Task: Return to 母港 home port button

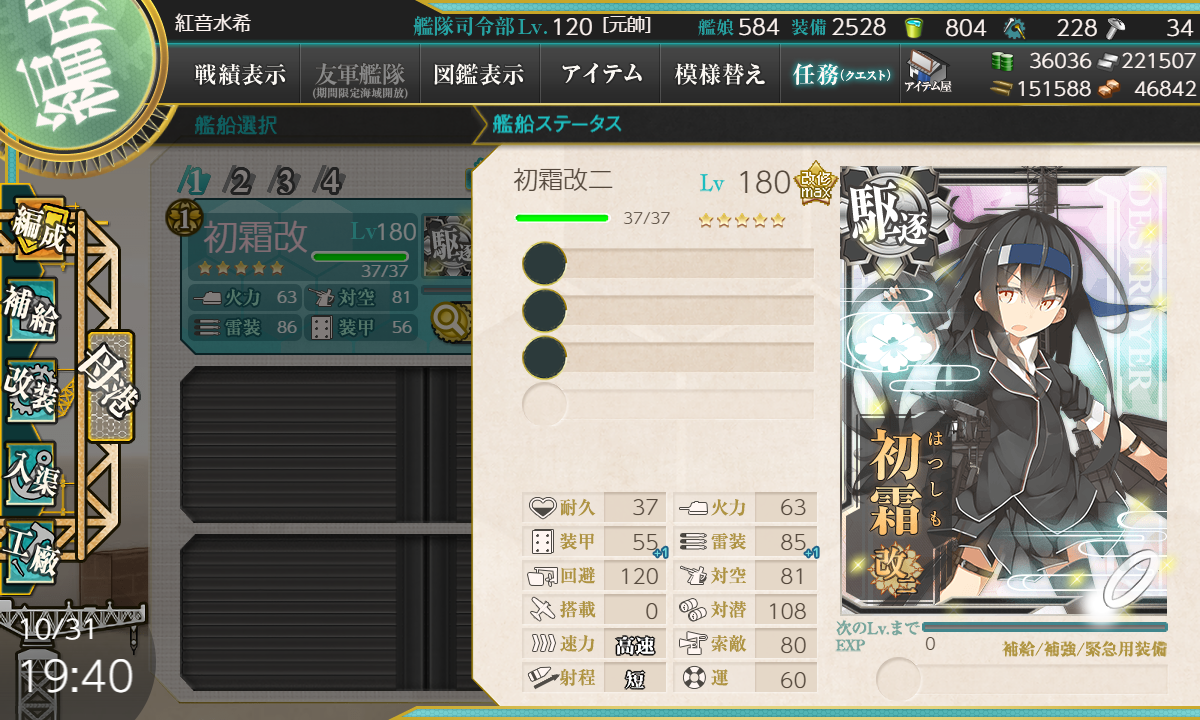Action: pos(110,386)
